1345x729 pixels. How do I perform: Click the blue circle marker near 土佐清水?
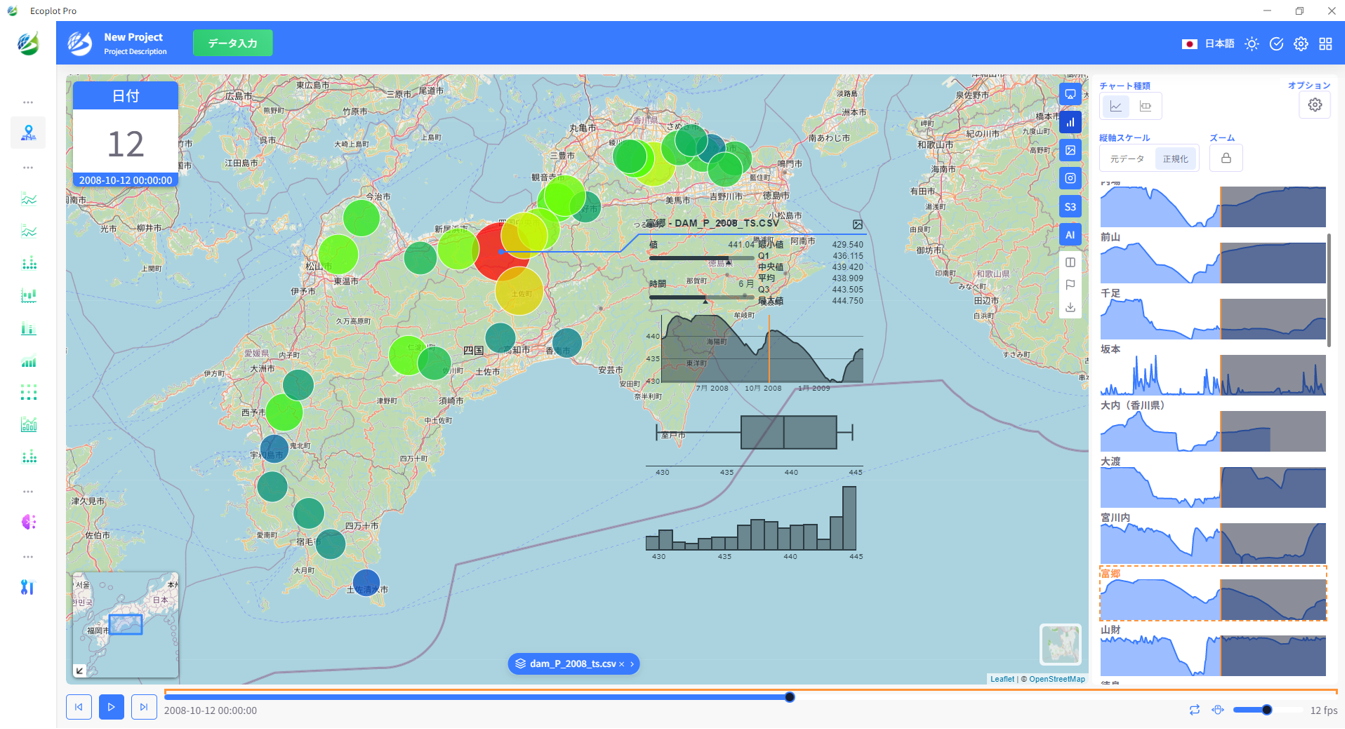pos(366,583)
